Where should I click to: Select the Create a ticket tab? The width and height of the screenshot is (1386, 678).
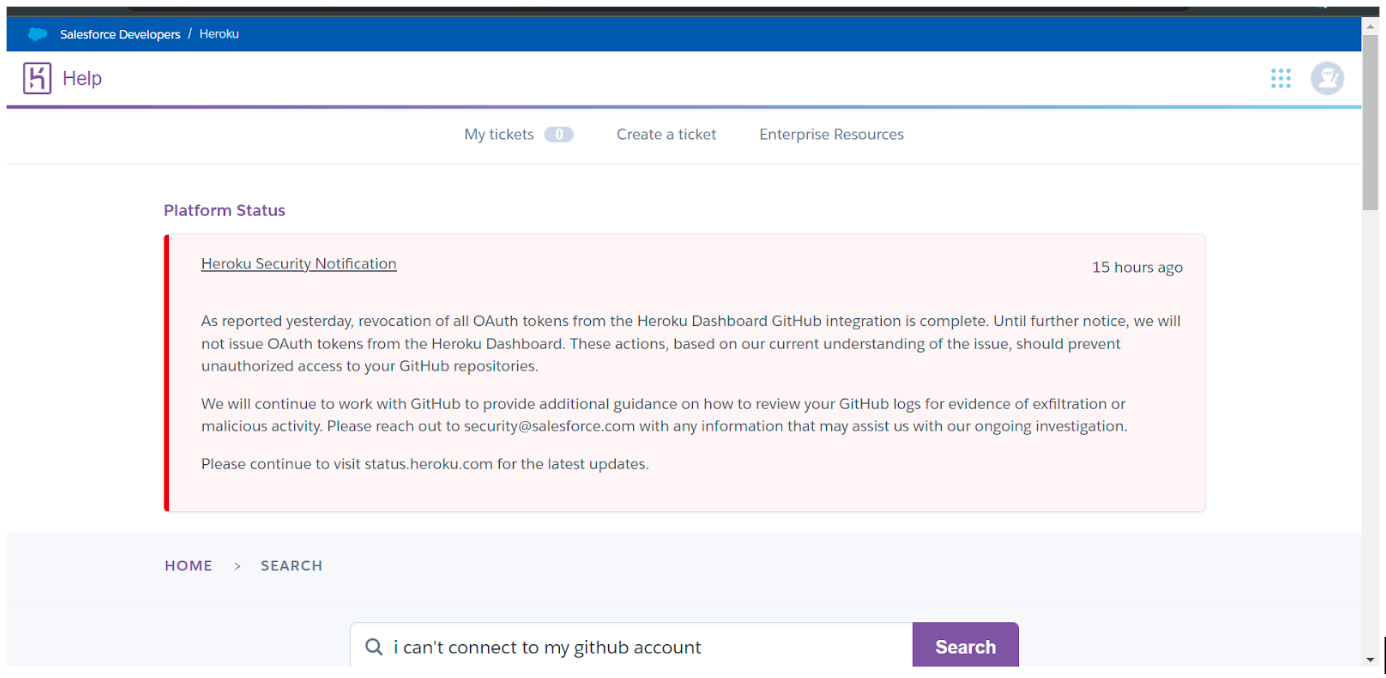[666, 133]
